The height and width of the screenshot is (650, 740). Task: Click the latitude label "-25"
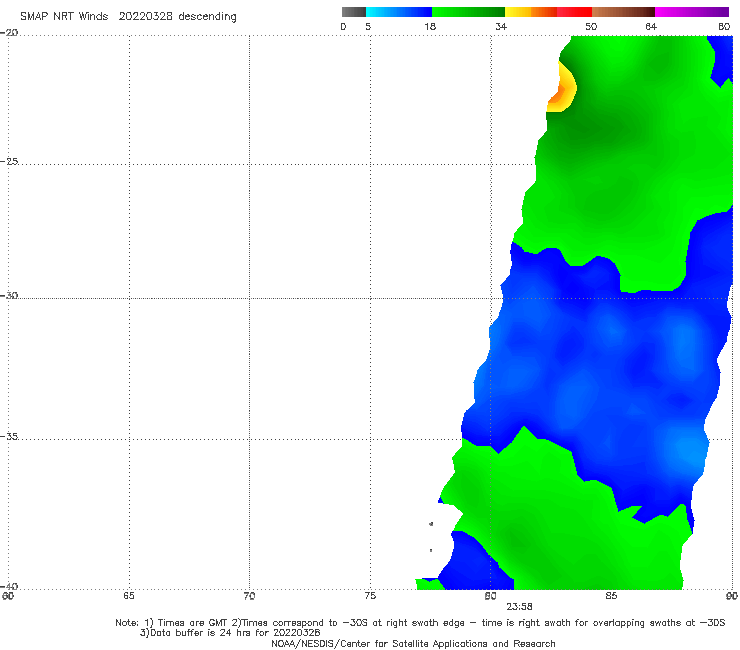point(9,161)
